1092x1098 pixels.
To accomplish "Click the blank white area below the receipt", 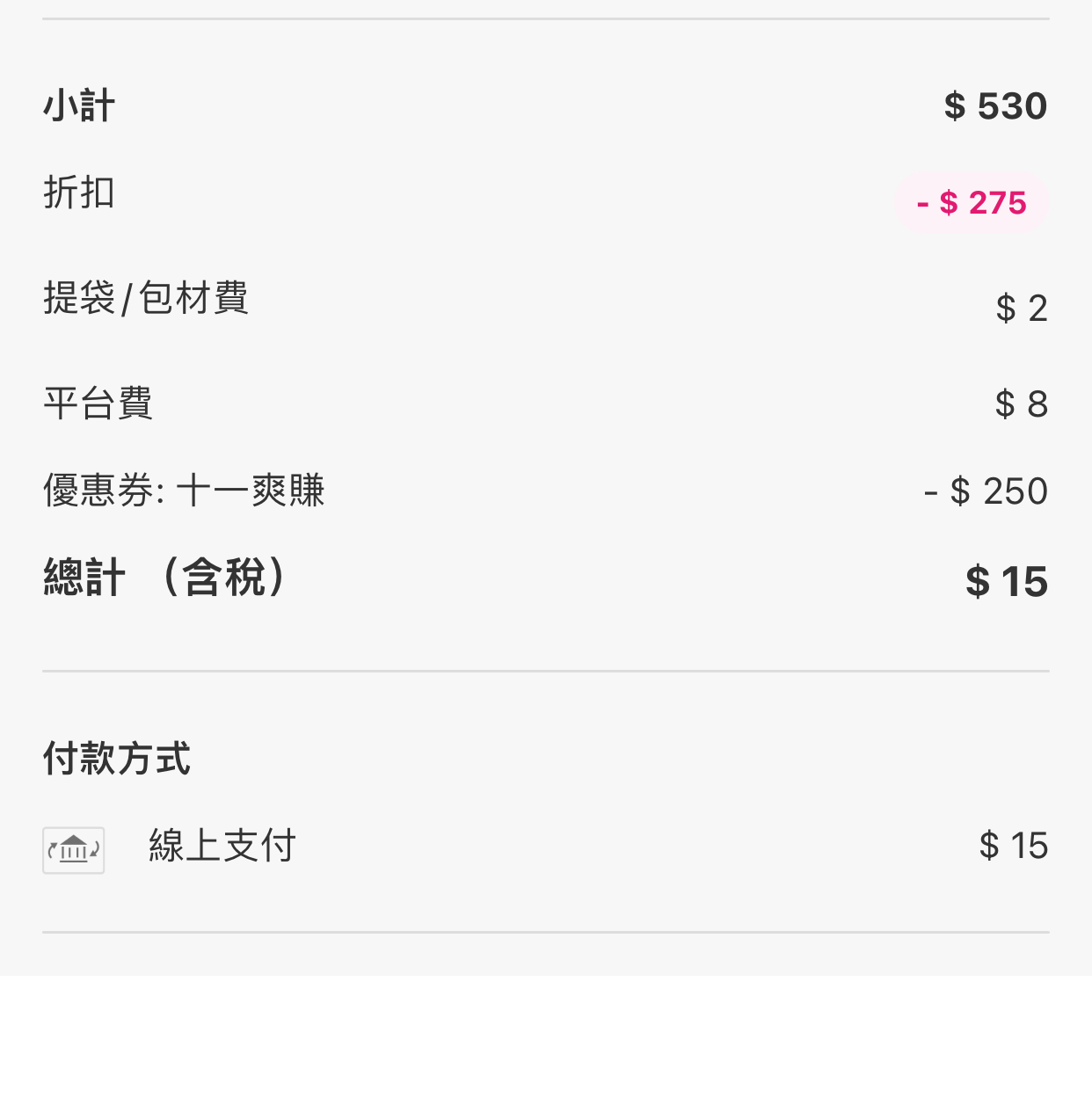I will (545, 1037).
